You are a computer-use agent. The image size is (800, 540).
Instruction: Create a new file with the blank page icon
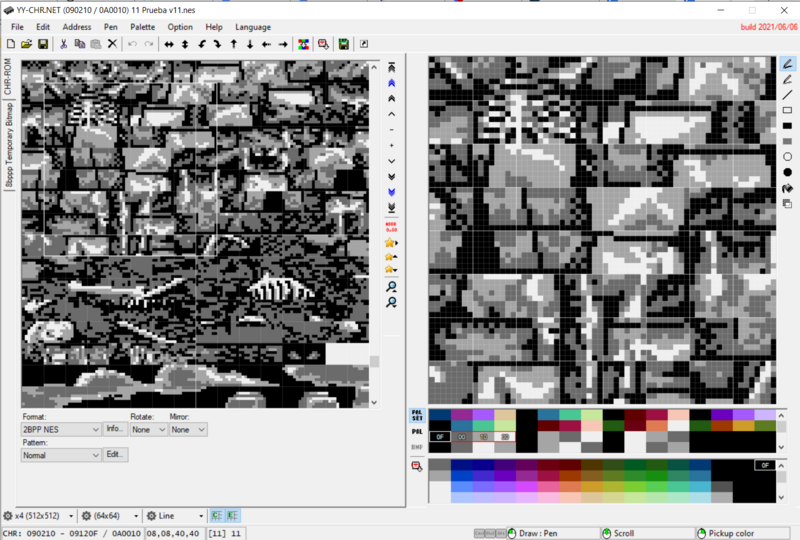11,44
